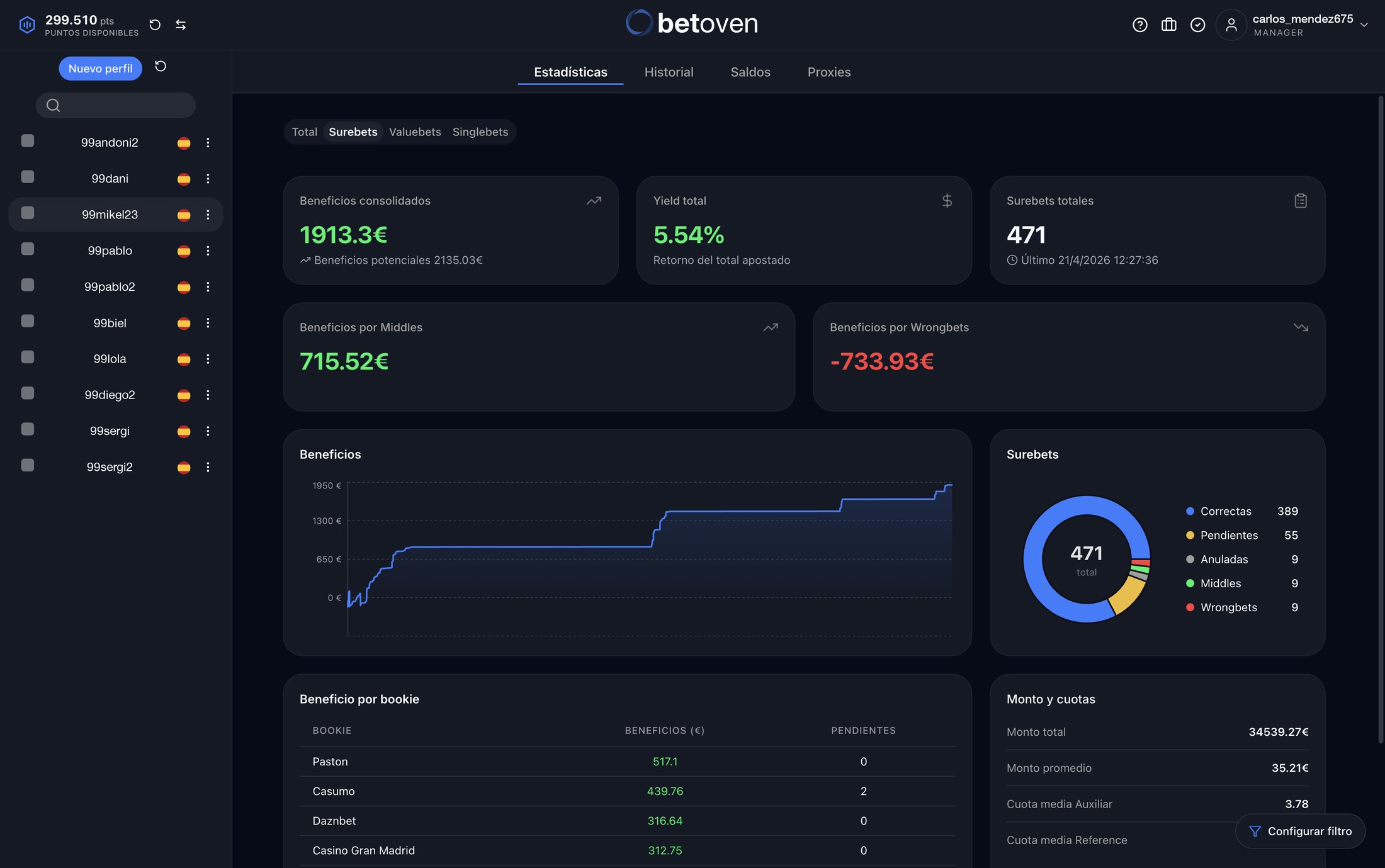The width and height of the screenshot is (1385, 868).
Task: Select the Surebets filter
Action: click(353, 132)
